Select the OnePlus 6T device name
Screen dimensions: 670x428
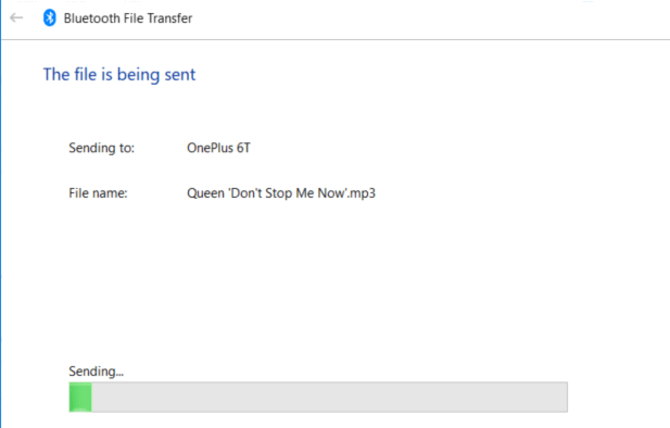click(x=217, y=148)
